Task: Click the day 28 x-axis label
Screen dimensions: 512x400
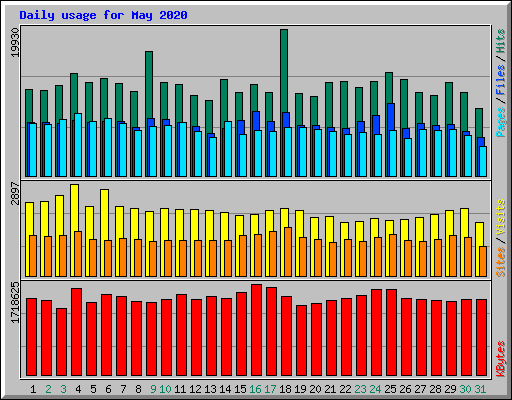Action: click(x=435, y=389)
